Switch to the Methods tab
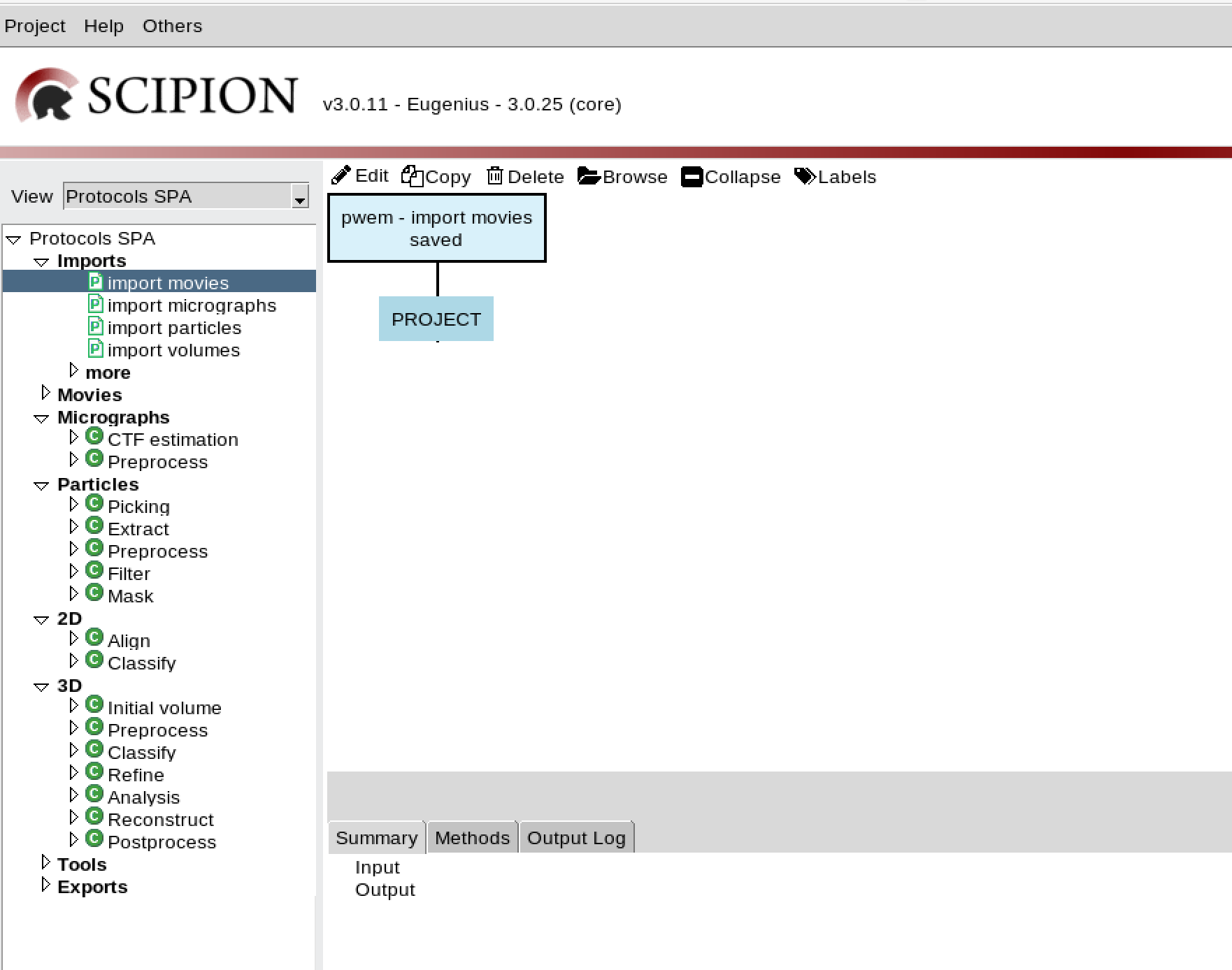 (471, 837)
